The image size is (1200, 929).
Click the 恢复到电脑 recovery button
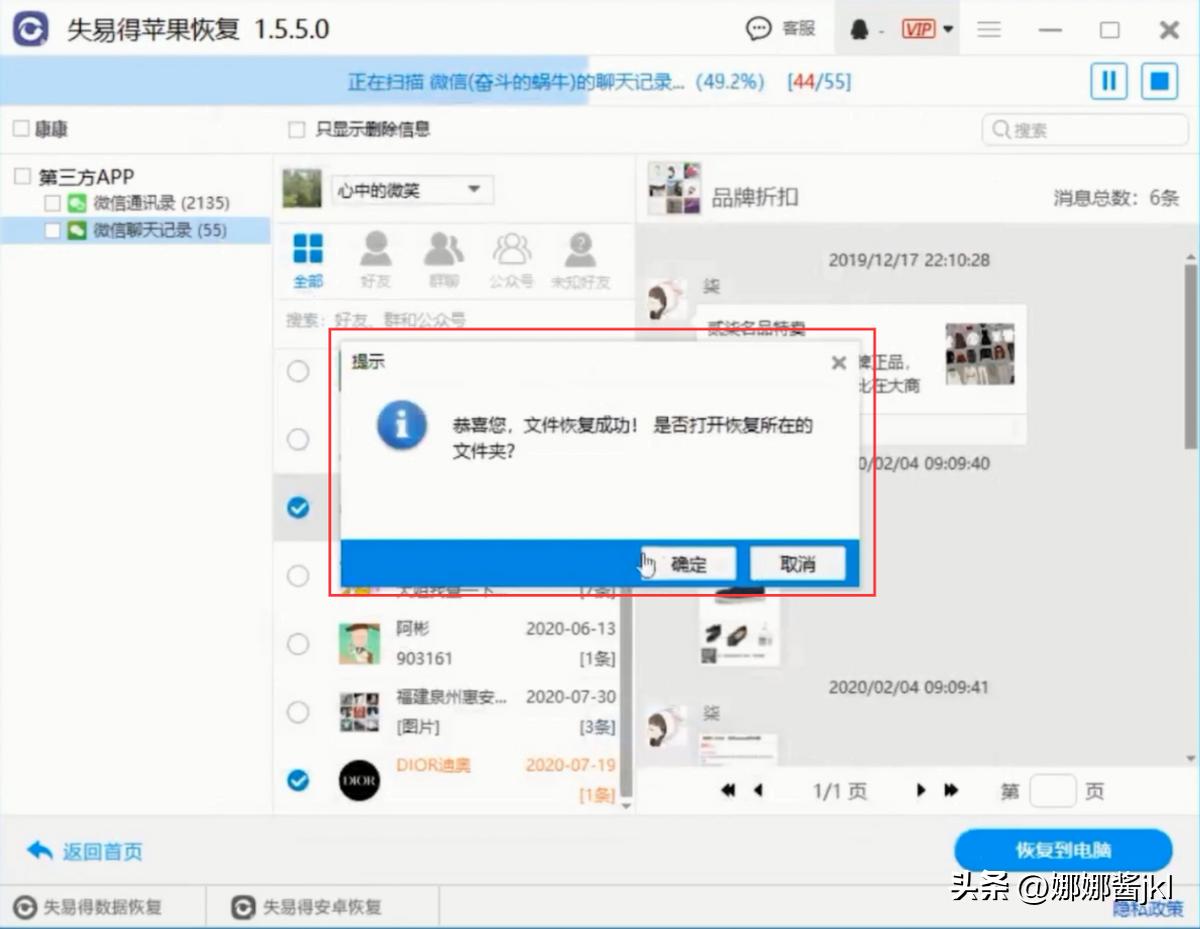[1065, 850]
